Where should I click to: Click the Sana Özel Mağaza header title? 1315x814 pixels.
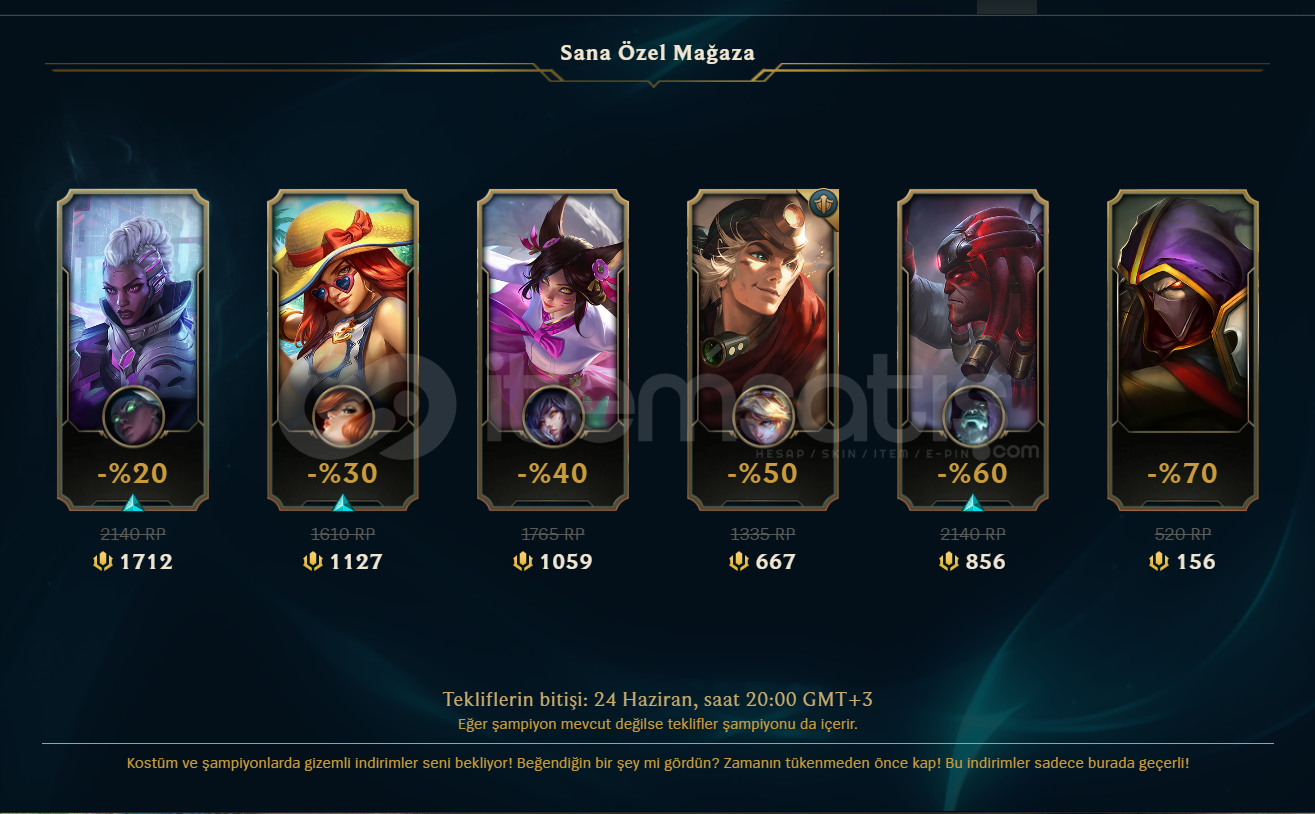tap(657, 52)
